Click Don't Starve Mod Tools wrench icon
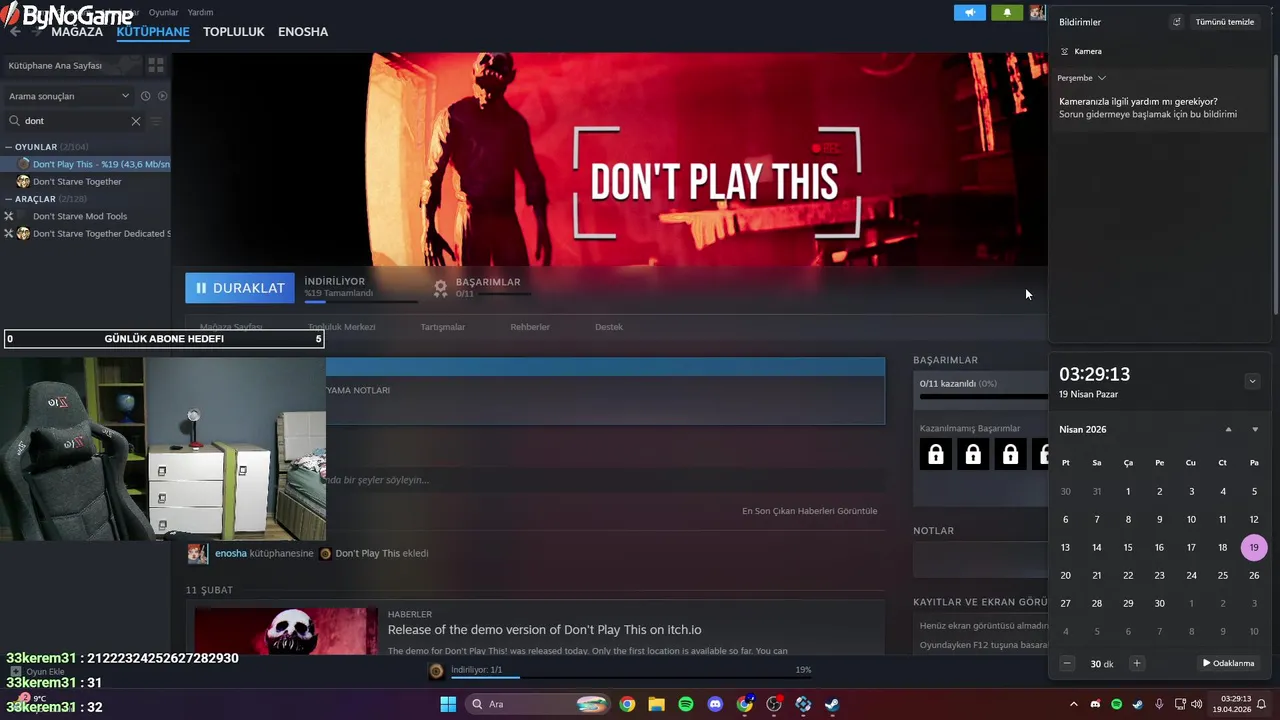The height and width of the screenshot is (720, 1280). [x=9, y=216]
